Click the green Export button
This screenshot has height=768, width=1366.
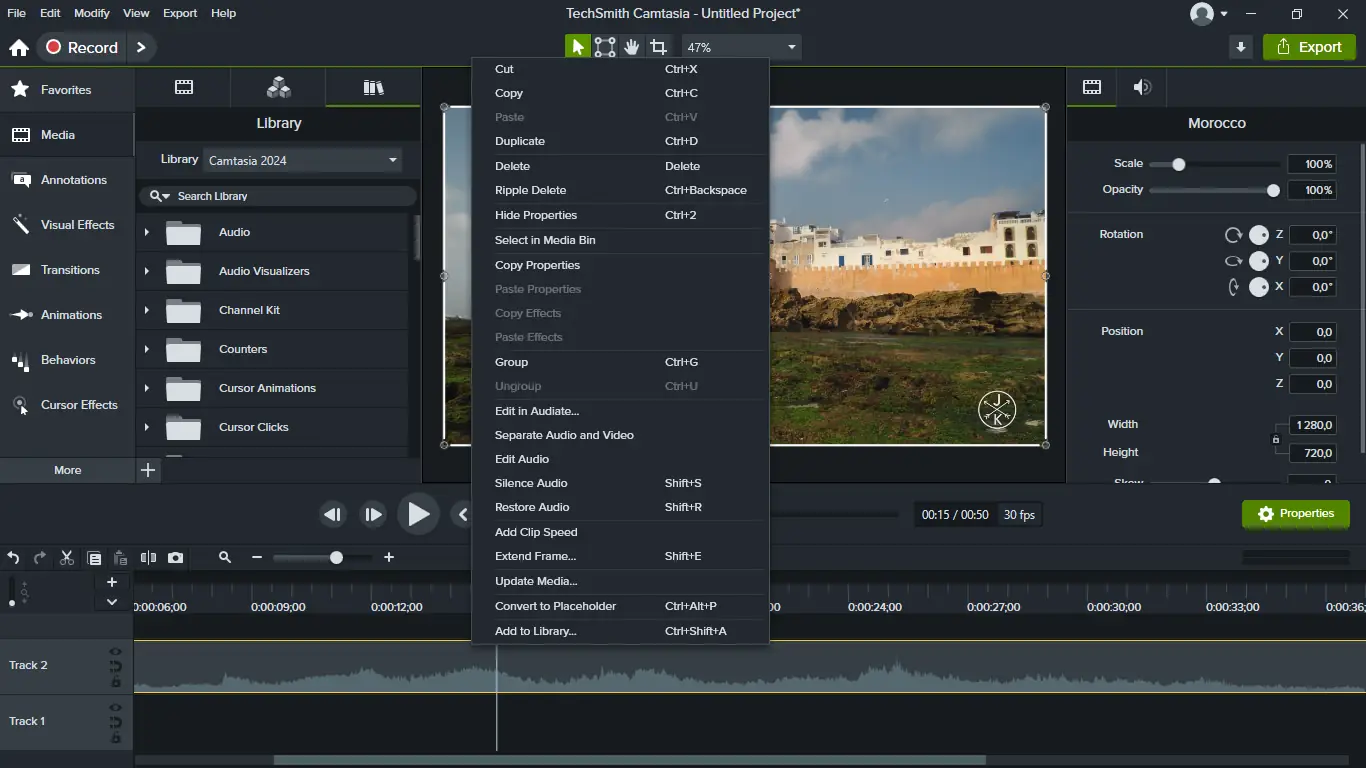pos(1309,47)
